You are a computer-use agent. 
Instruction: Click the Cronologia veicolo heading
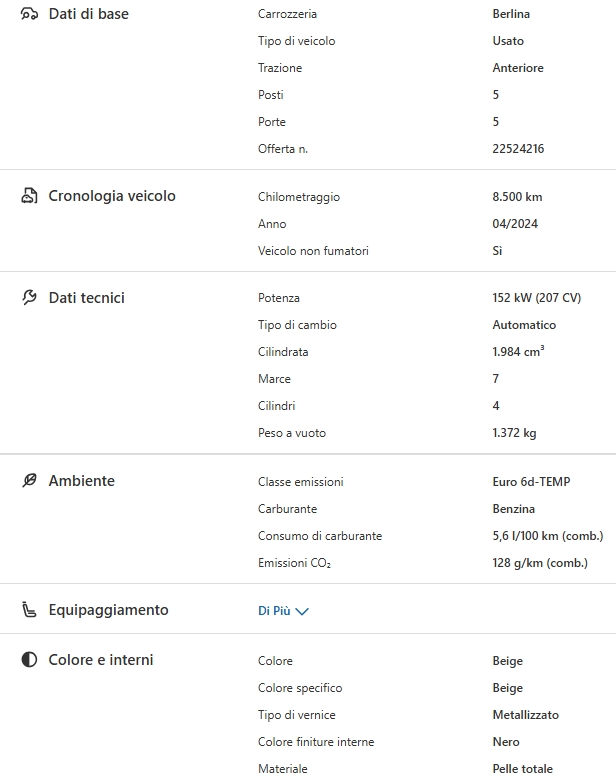pyautogui.click(x=112, y=196)
